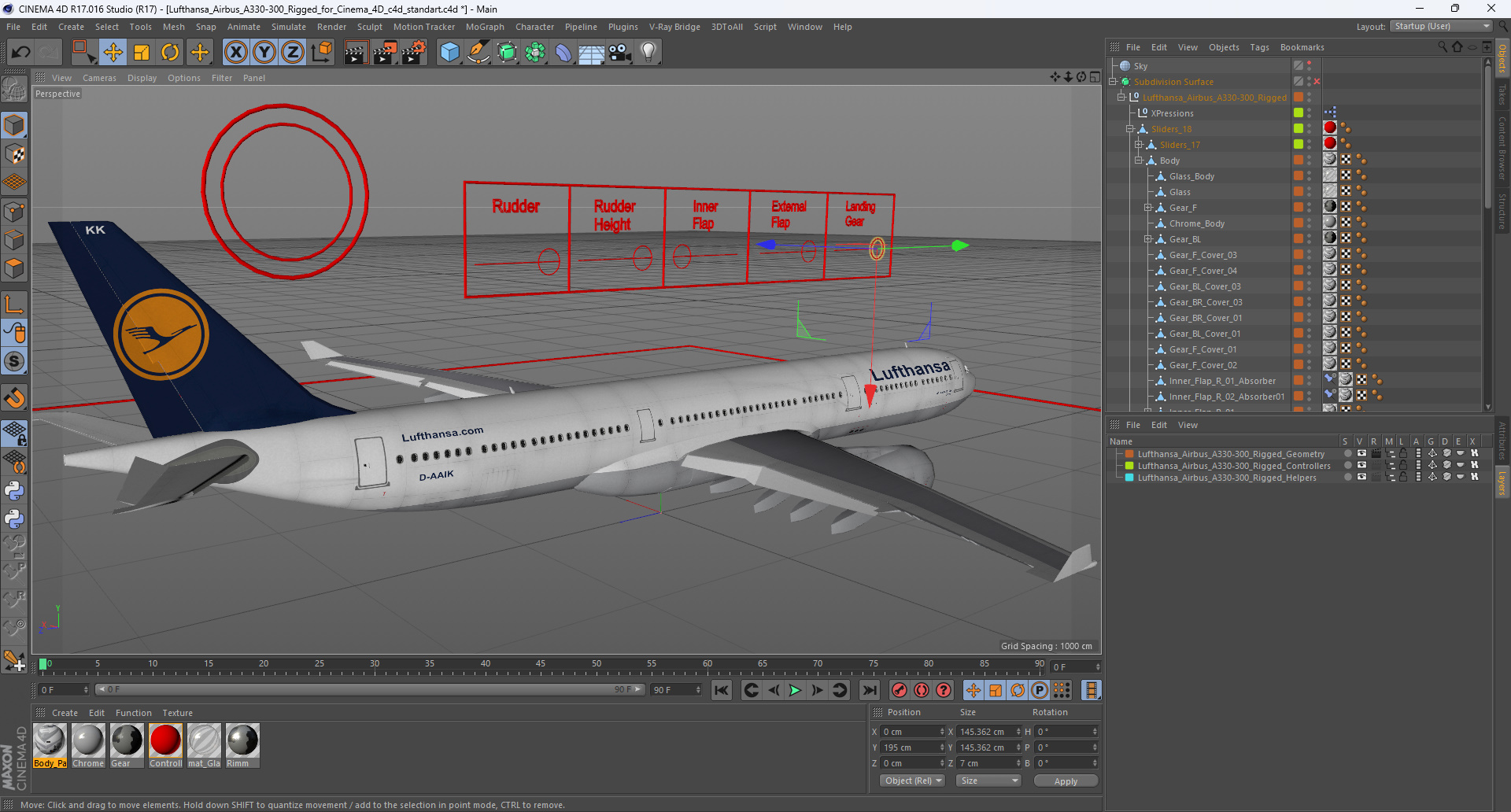Open the Size mode dropdown
1511x812 pixels.
tap(988, 781)
